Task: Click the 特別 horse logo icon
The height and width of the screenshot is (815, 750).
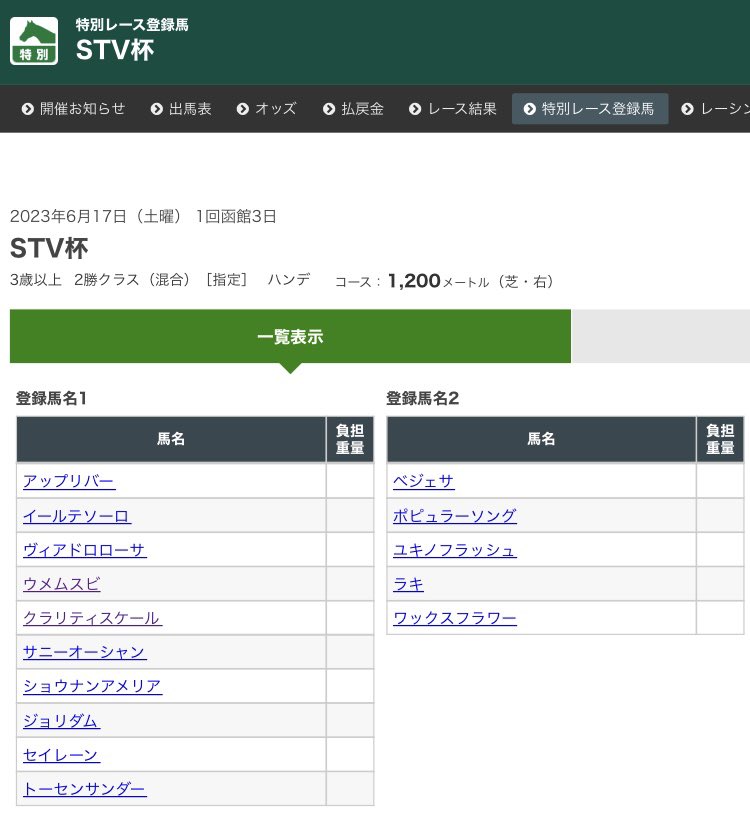Action: pos(34,41)
